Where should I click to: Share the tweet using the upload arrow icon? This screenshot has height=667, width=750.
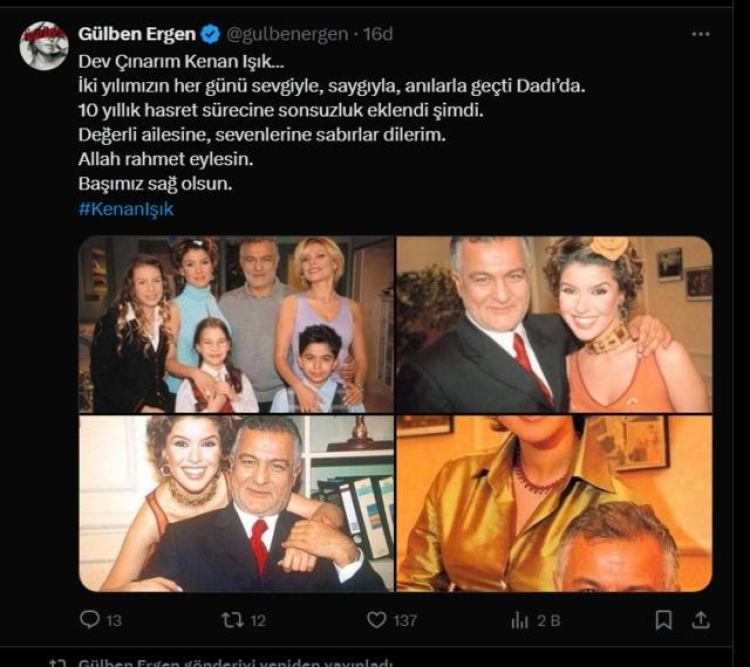701,620
